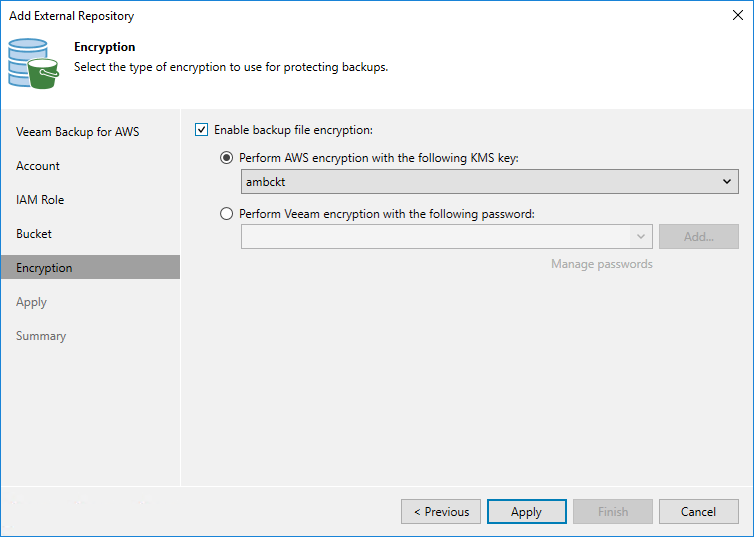The width and height of the screenshot is (754, 537).
Task: Select Perform AWS encryption radio option
Action: (228, 158)
